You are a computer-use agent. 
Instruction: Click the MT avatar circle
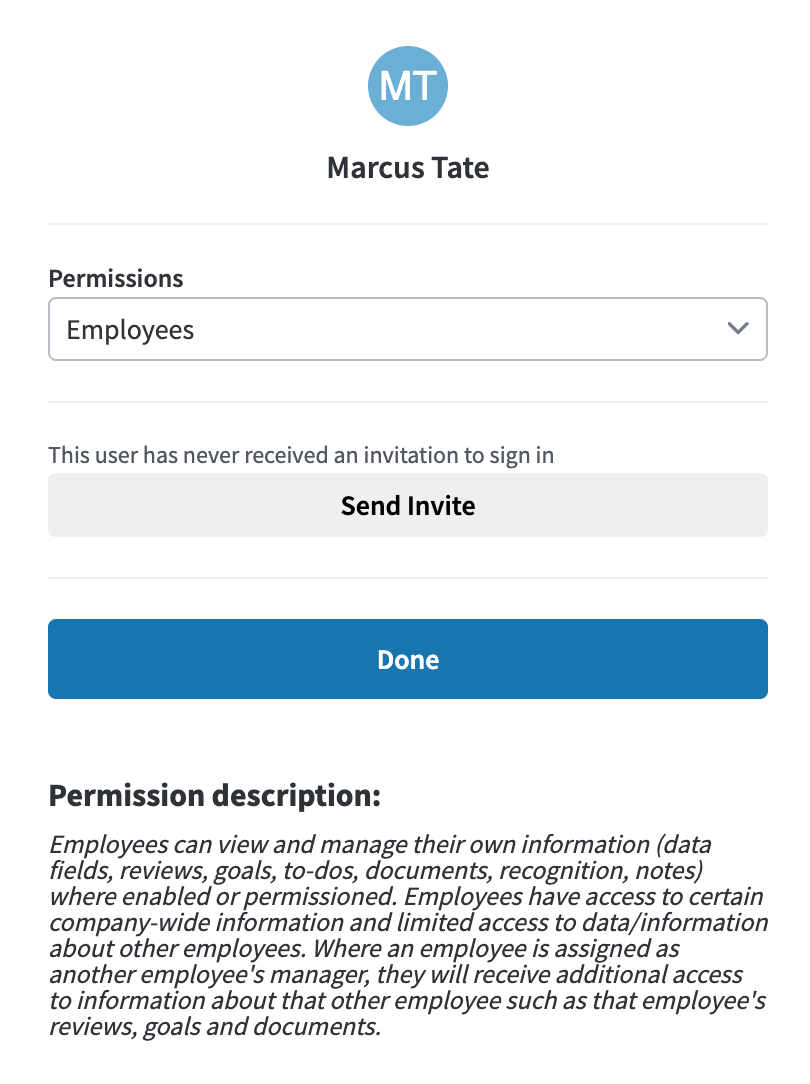[408, 86]
